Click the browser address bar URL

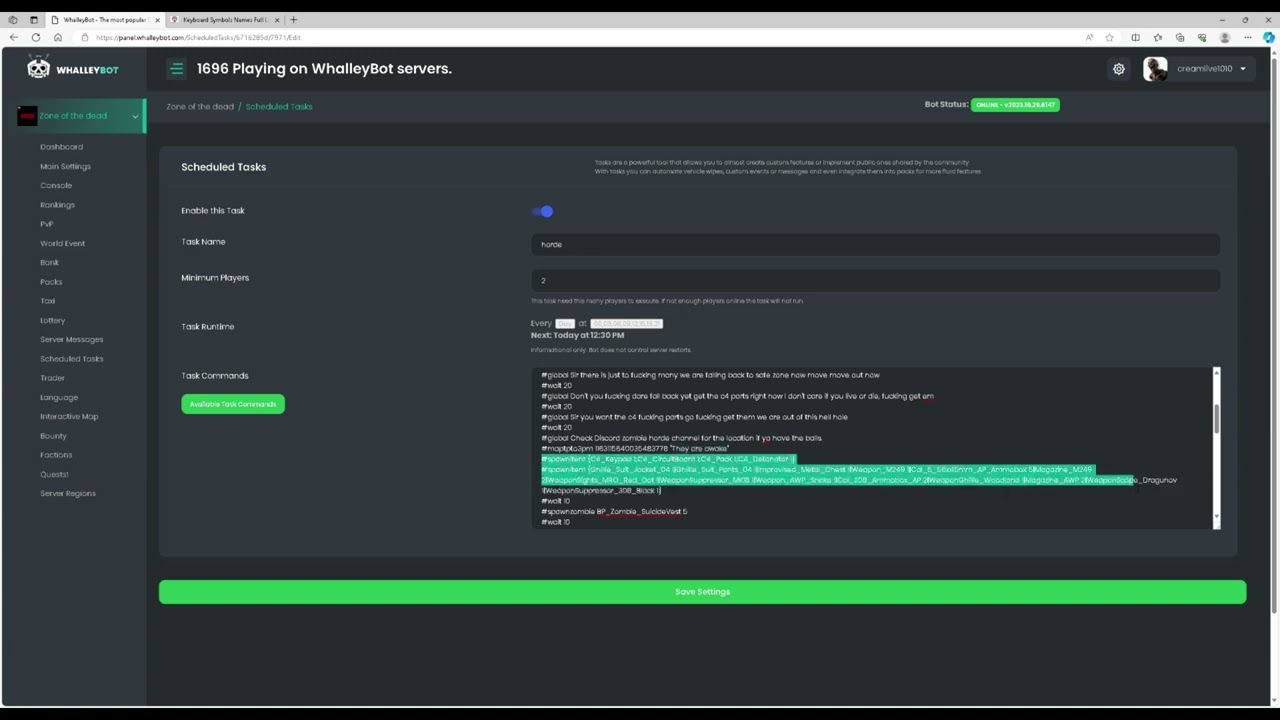click(198, 38)
